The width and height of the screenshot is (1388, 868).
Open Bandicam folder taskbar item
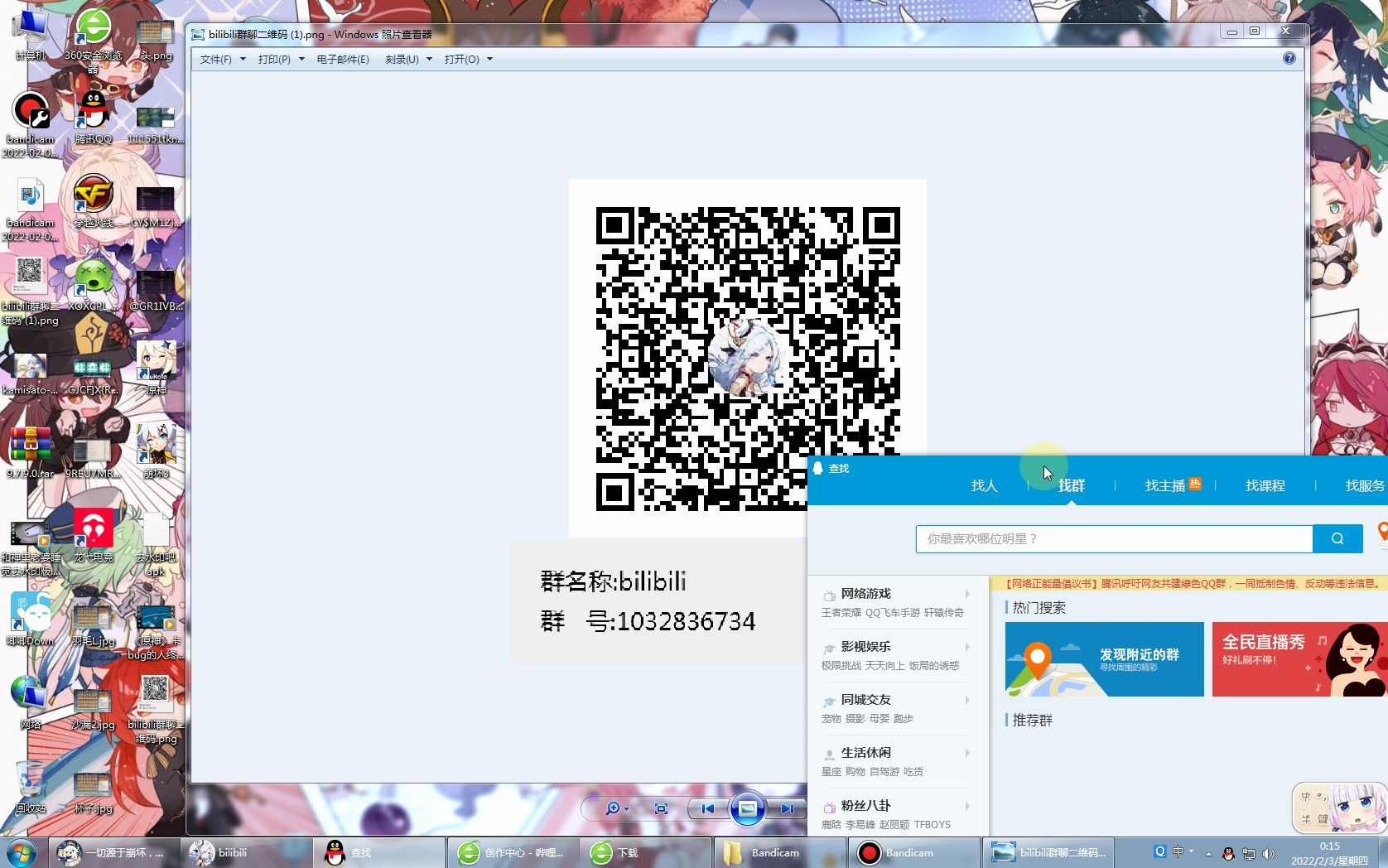[778, 852]
